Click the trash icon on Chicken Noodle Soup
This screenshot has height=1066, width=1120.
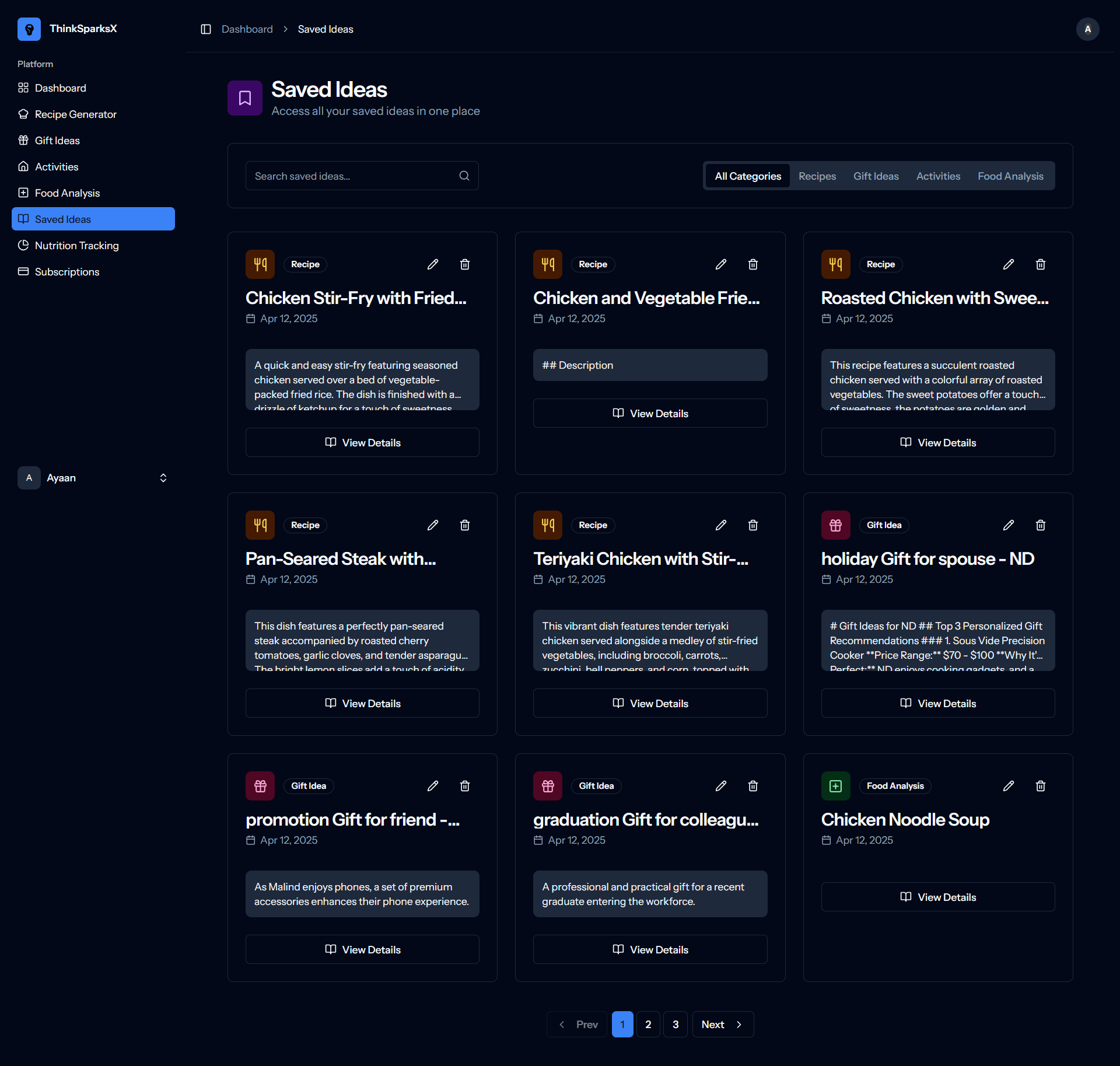click(x=1040, y=786)
